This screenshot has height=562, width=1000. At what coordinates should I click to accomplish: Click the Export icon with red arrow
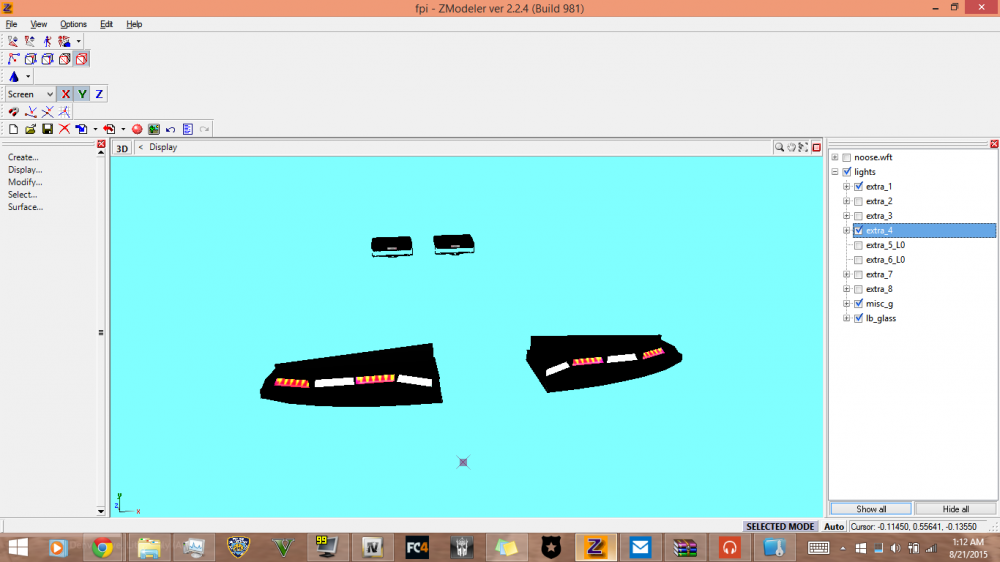tap(109, 129)
